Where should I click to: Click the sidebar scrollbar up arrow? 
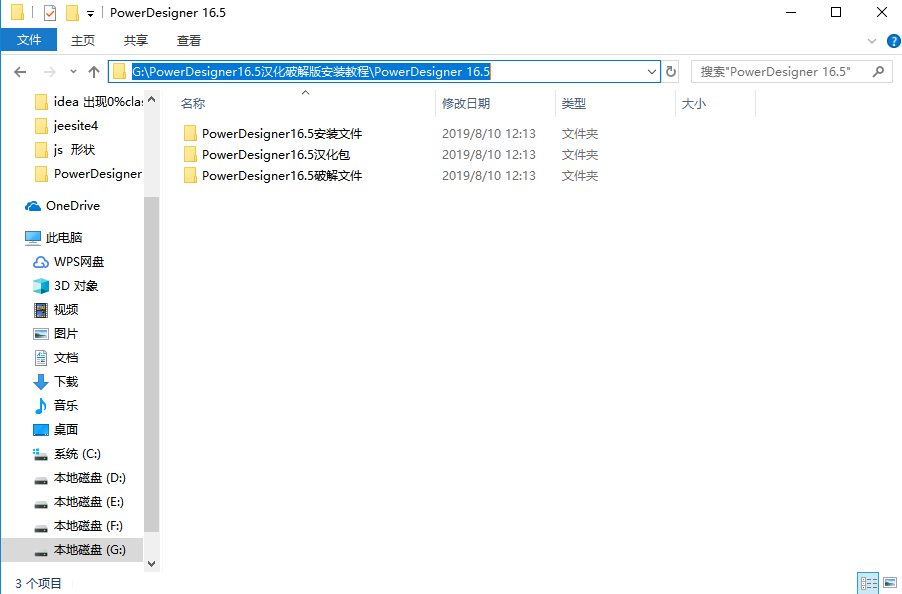[x=152, y=99]
